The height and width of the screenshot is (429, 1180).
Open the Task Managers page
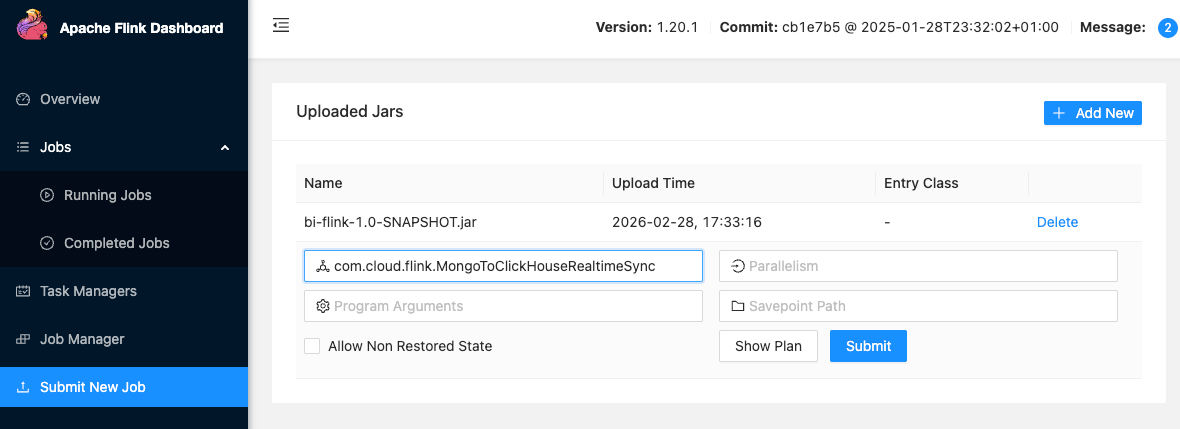88,291
